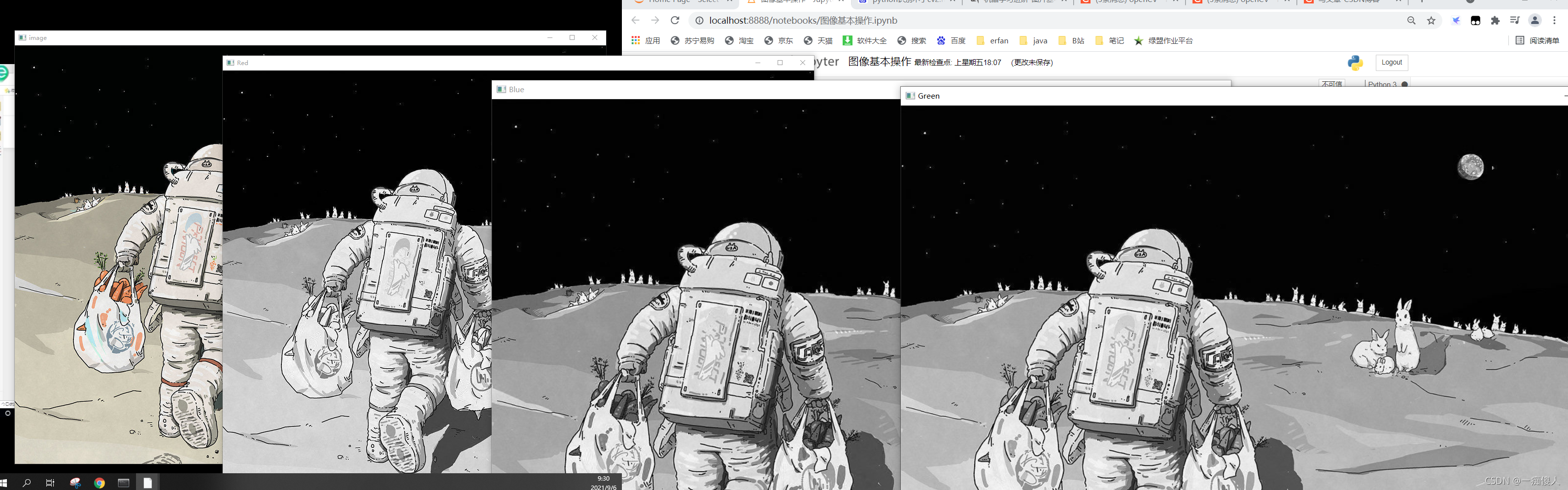Screen dimensions: 1568x490
Task: Open the 京东 bookmark
Action: [x=779, y=41]
